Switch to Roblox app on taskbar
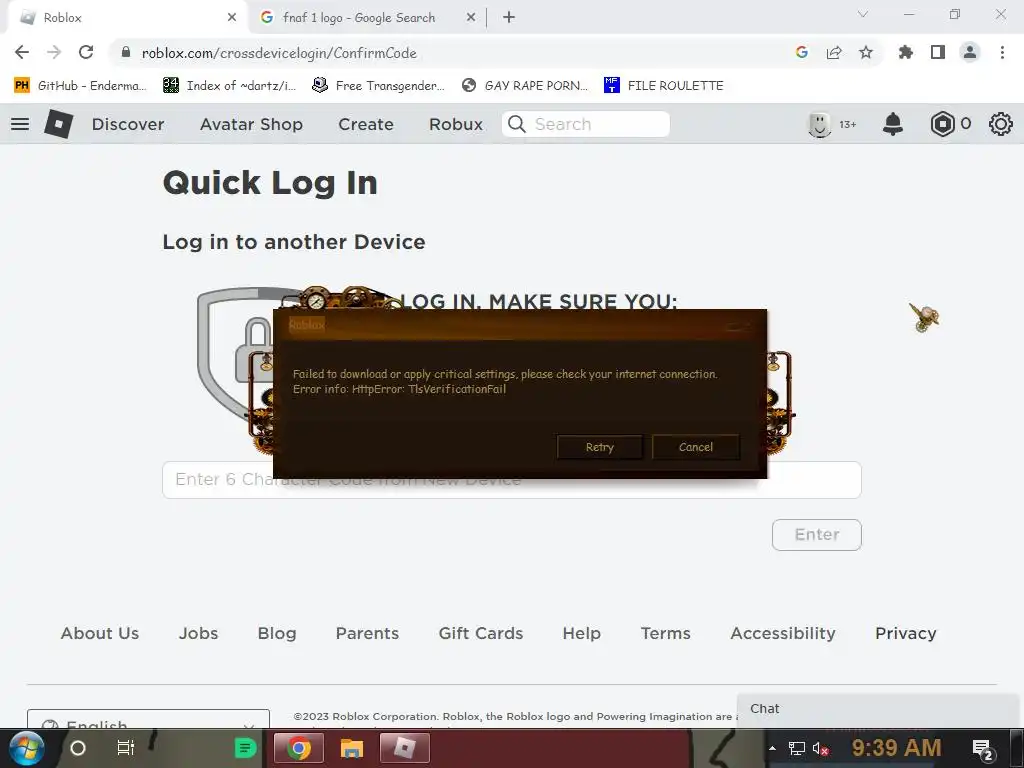Image resolution: width=1024 pixels, height=768 pixels. (x=405, y=748)
